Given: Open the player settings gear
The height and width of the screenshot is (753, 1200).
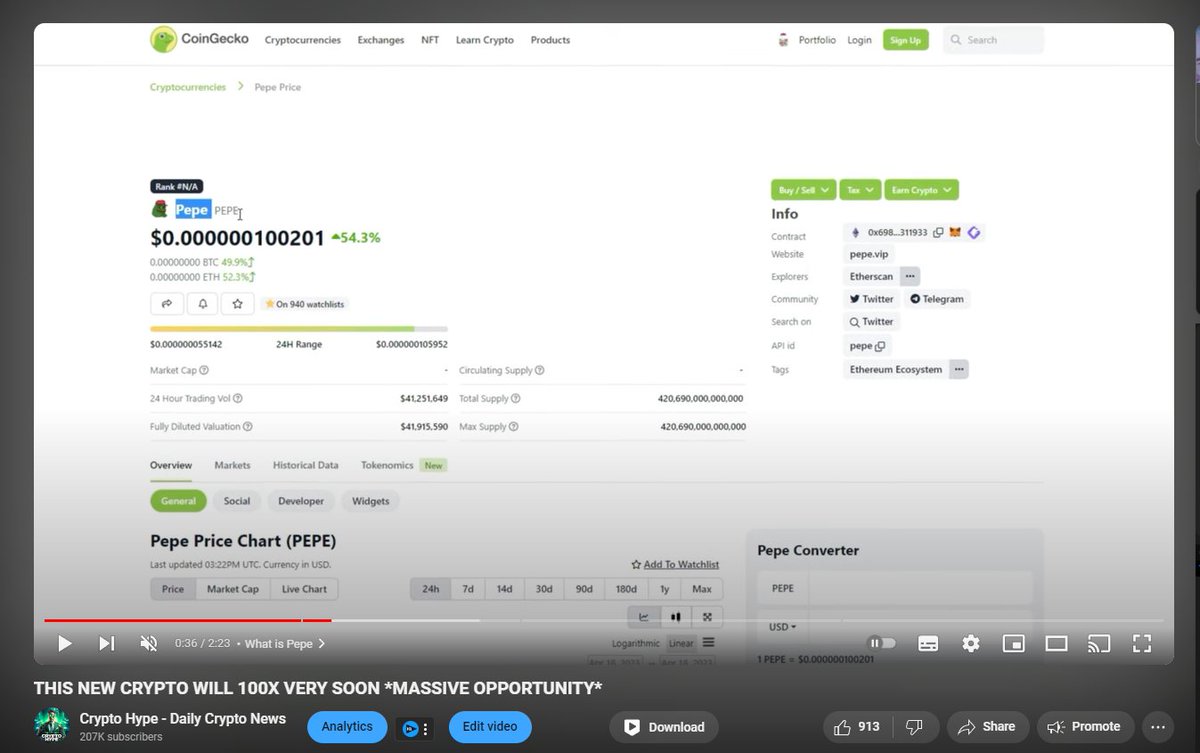Looking at the screenshot, I should click(970, 643).
